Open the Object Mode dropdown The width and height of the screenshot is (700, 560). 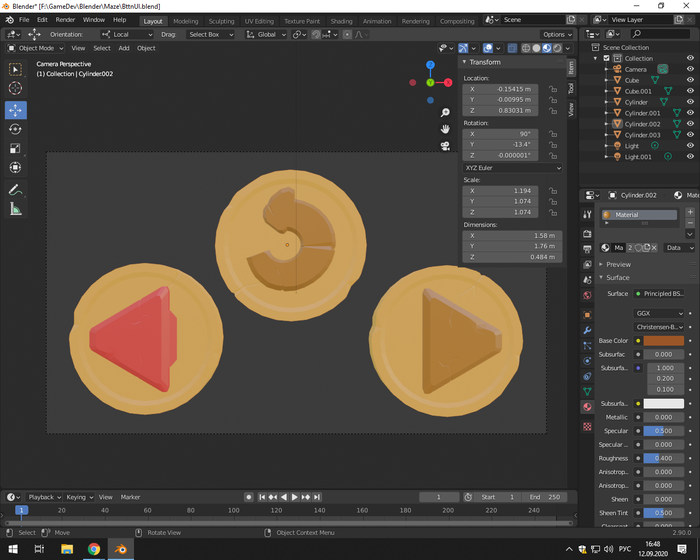coord(35,48)
